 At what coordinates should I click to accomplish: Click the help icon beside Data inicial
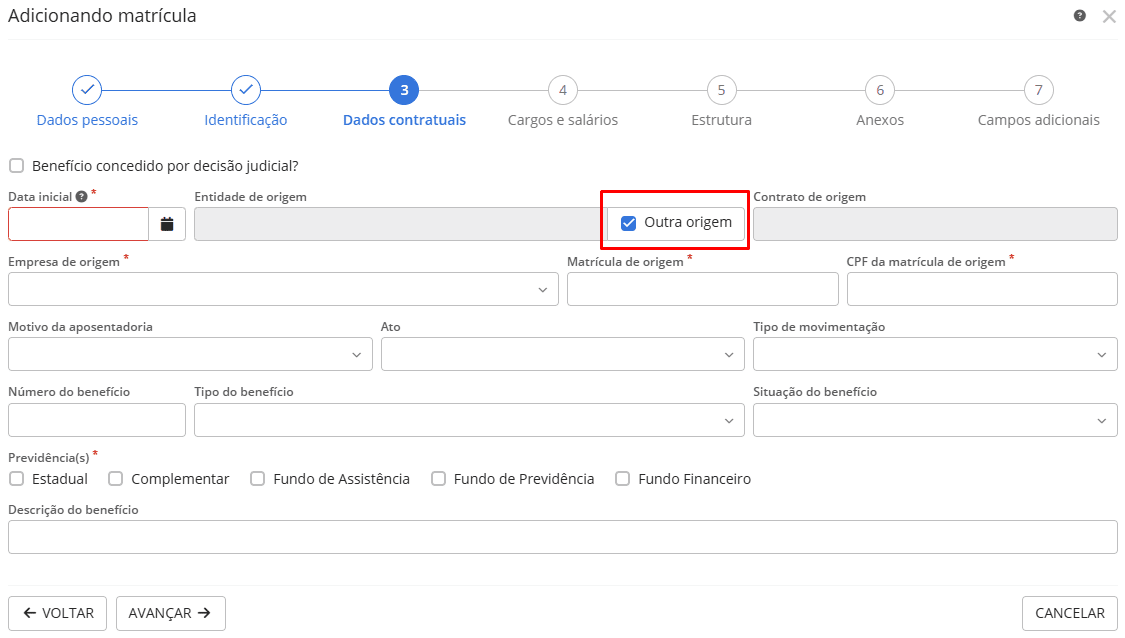[x=81, y=197]
